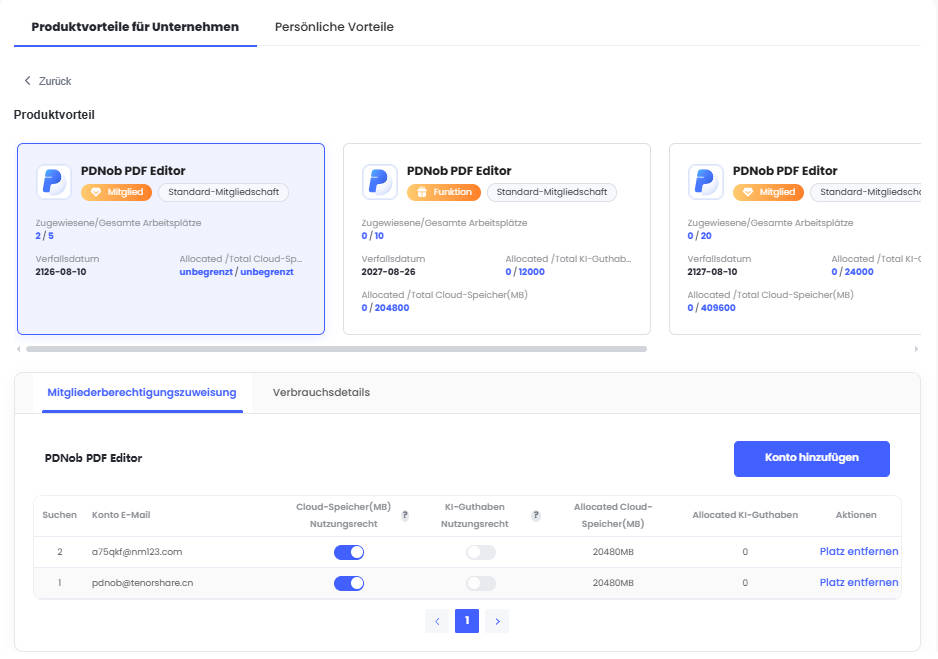Switch to the Verbrauchsdetails tab
This screenshot has height=659, width=938.
(x=321, y=392)
